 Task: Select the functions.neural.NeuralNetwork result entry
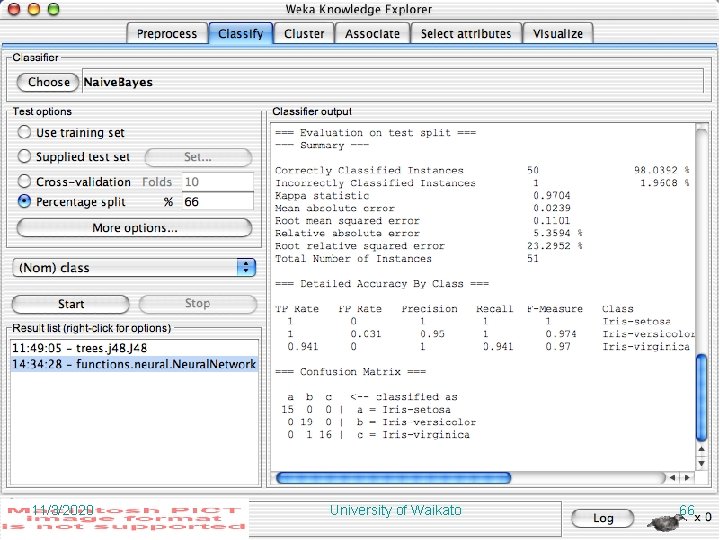(134, 364)
